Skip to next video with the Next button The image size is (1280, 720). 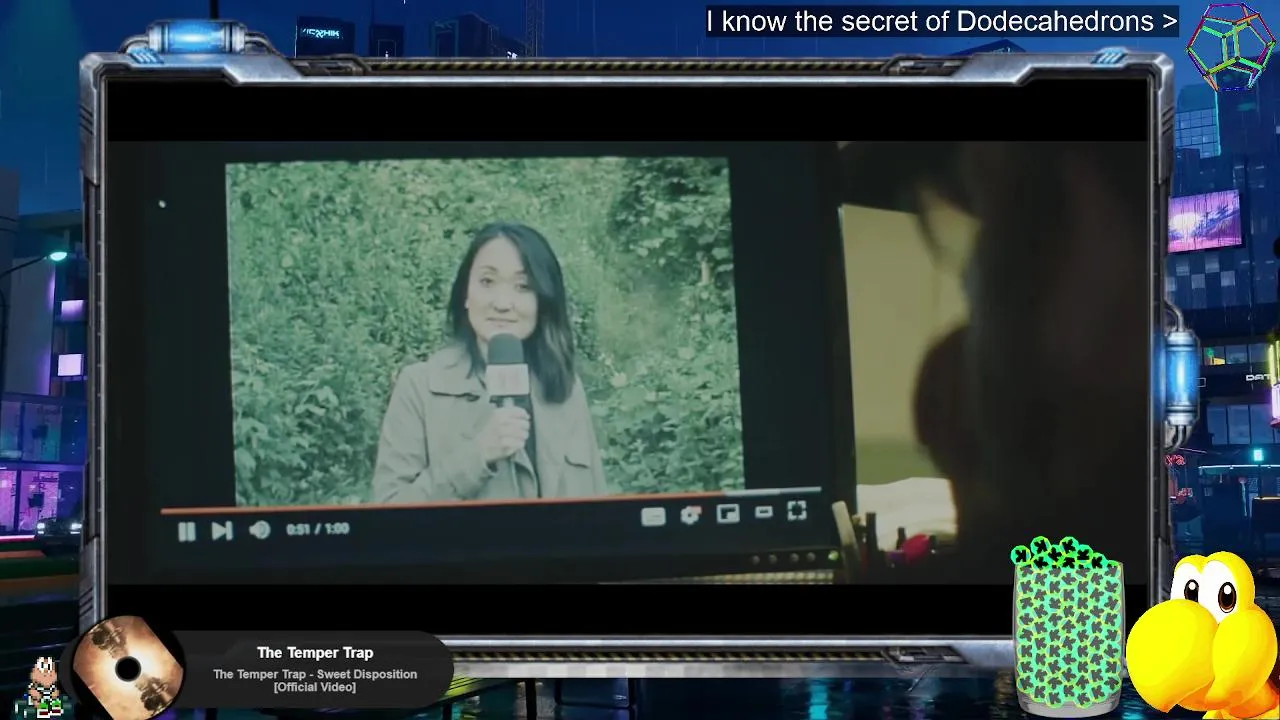(x=222, y=531)
